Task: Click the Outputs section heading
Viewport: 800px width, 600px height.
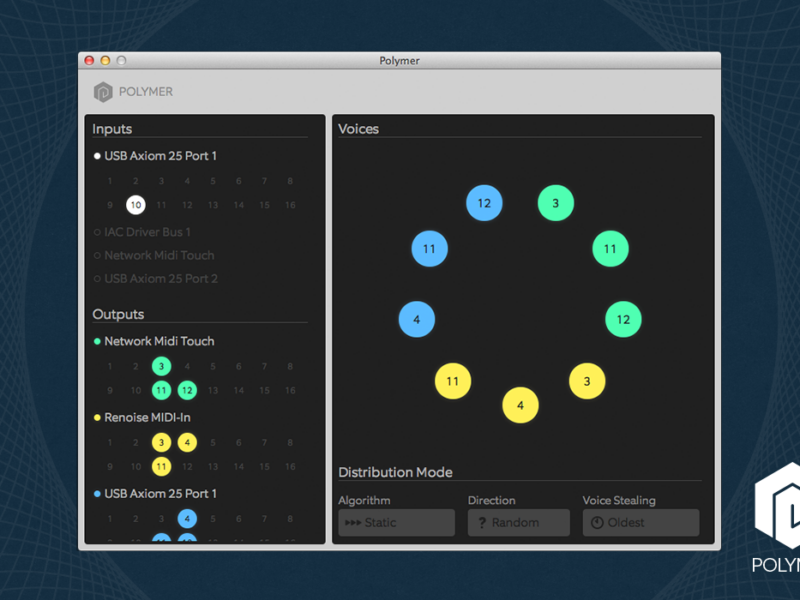Action: [118, 314]
